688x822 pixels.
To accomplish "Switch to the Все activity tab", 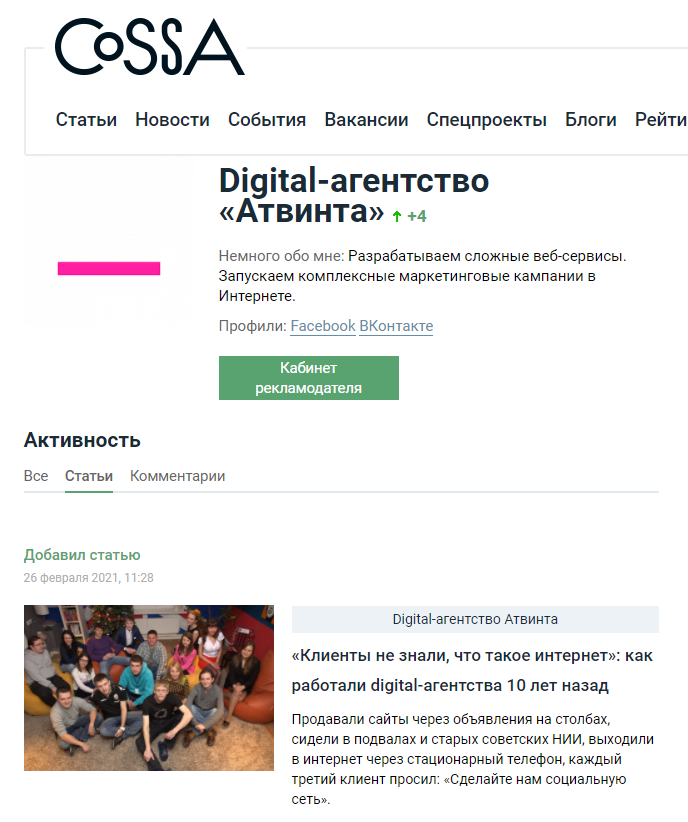I will pyautogui.click(x=36, y=476).
